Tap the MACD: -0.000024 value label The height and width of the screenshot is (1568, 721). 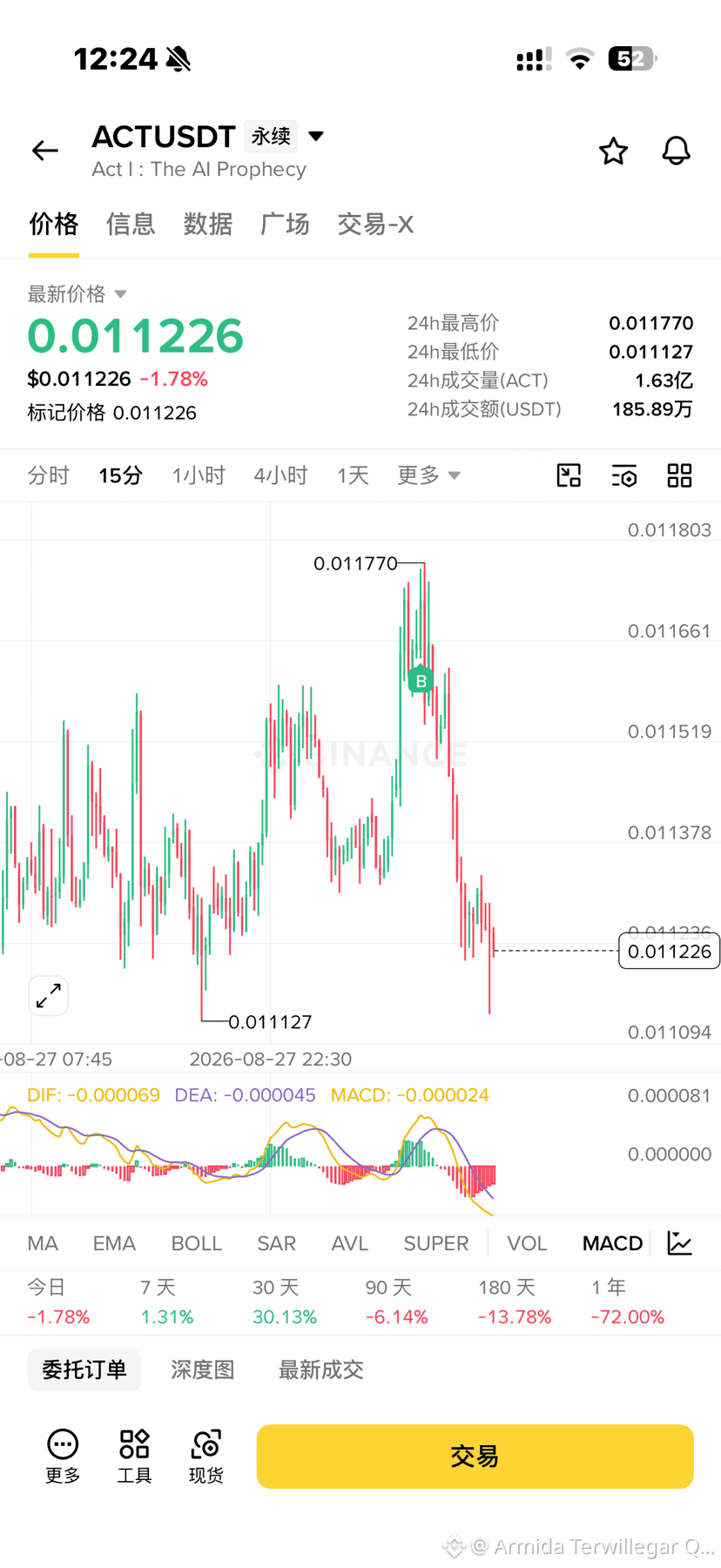click(409, 1095)
